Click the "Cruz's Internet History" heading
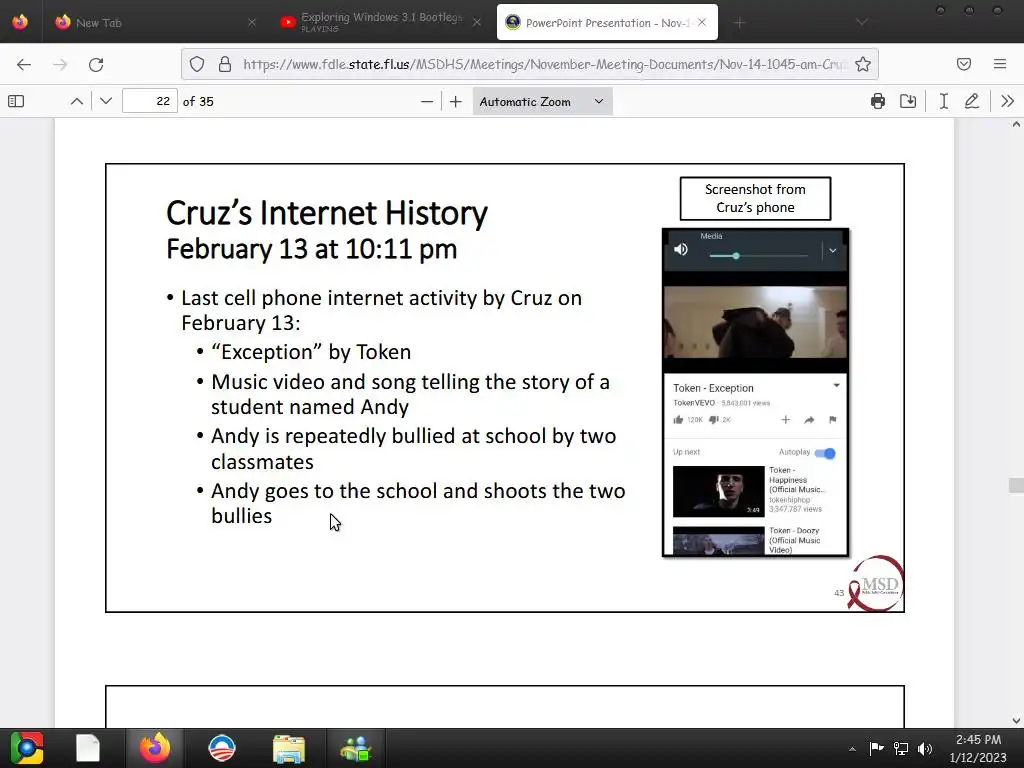This screenshot has height=768, width=1024. (x=327, y=213)
